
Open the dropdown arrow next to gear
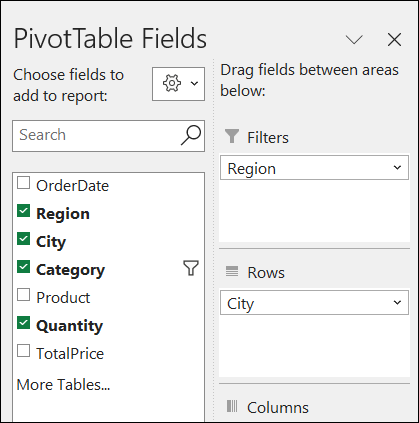(x=194, y=83)
